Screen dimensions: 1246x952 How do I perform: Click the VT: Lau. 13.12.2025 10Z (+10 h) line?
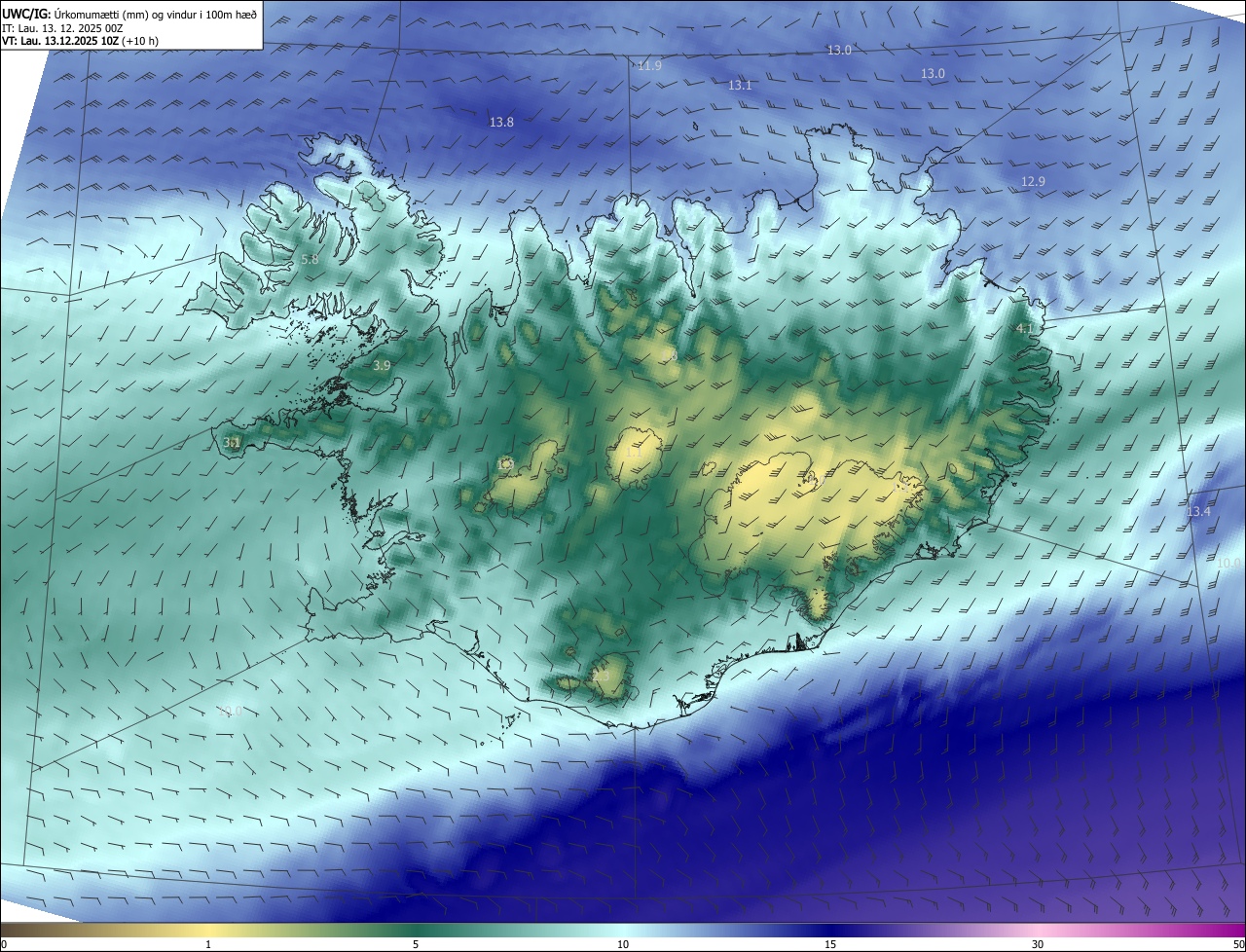point(80,41)
